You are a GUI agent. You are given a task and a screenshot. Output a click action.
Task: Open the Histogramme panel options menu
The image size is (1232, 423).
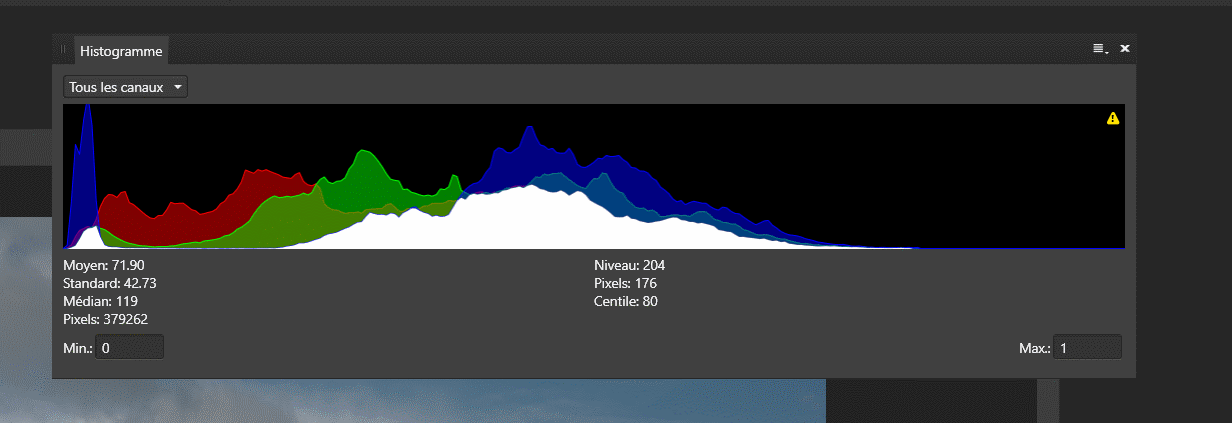tap(1100, 48)
